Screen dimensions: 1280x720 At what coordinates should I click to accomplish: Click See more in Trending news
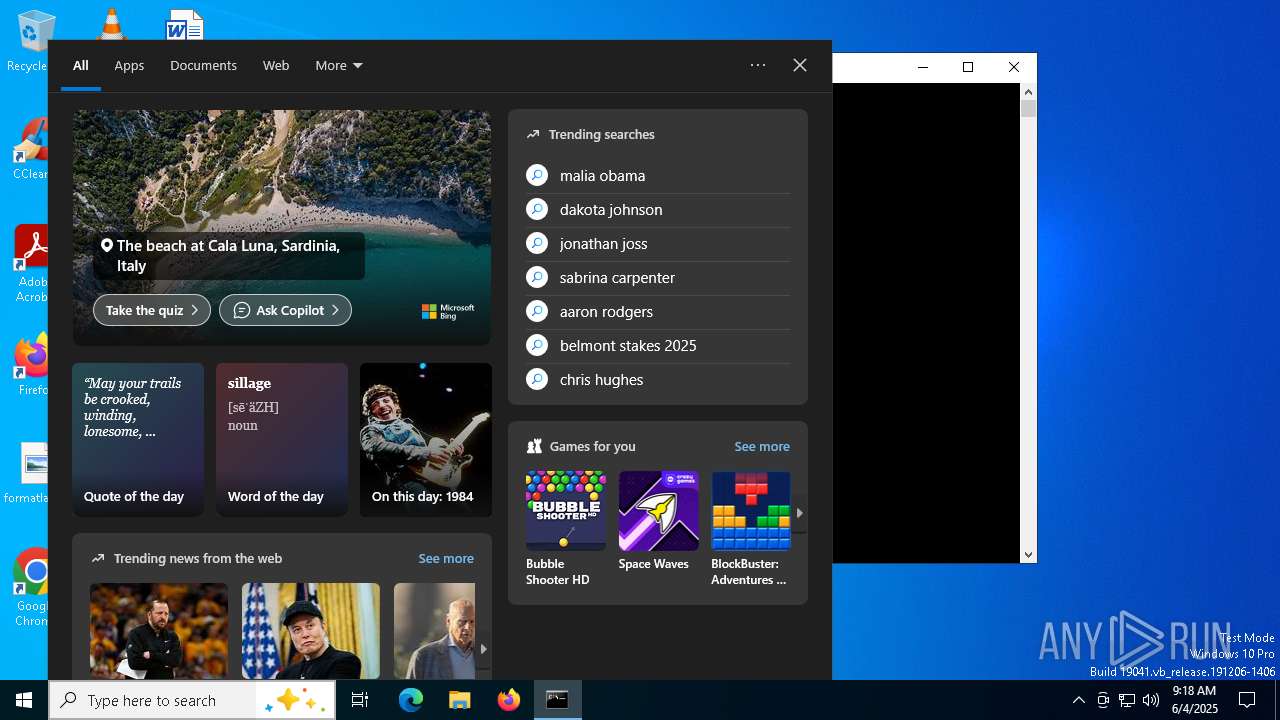click(446, 558)
